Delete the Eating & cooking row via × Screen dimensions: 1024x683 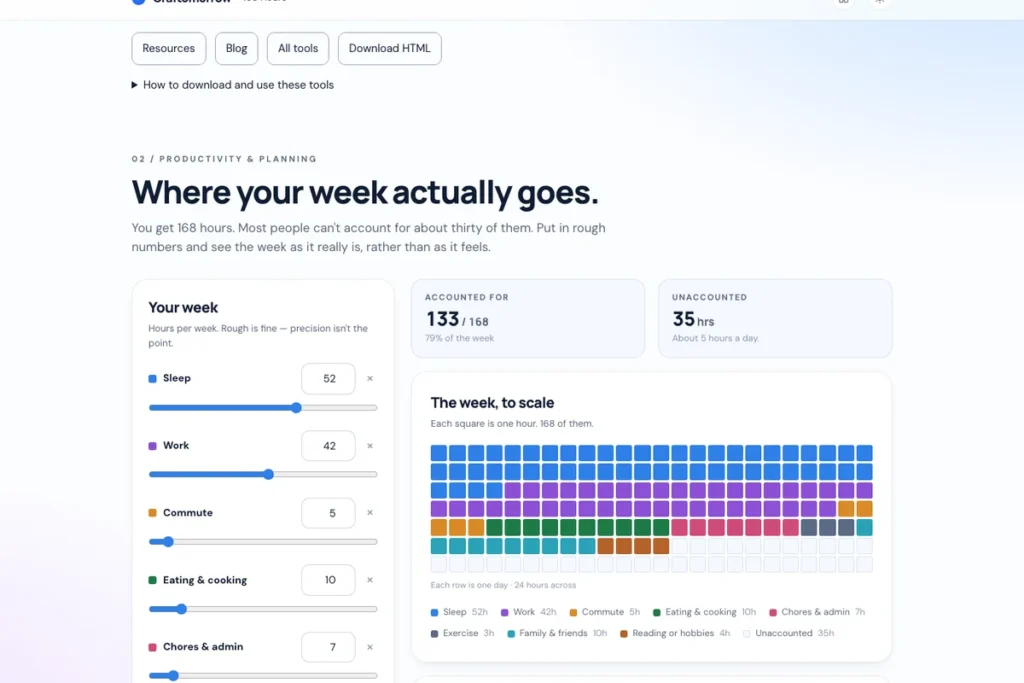pyautogui.click(x=370, y=580)
